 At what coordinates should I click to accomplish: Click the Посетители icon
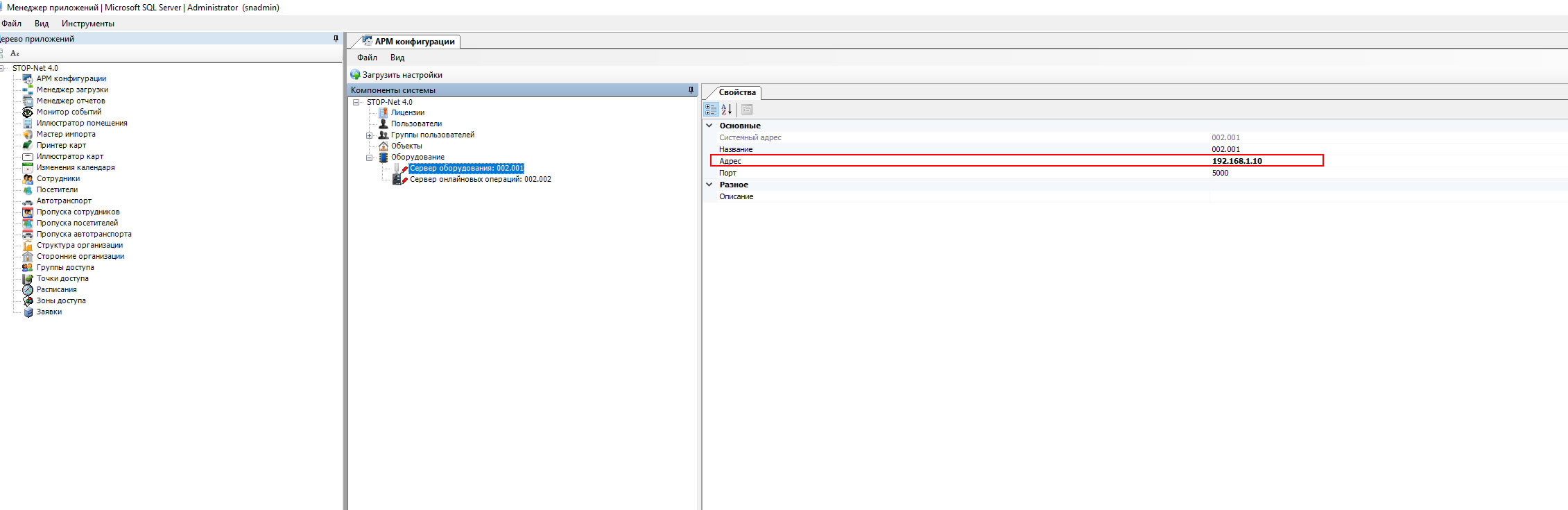pos(28,190)
